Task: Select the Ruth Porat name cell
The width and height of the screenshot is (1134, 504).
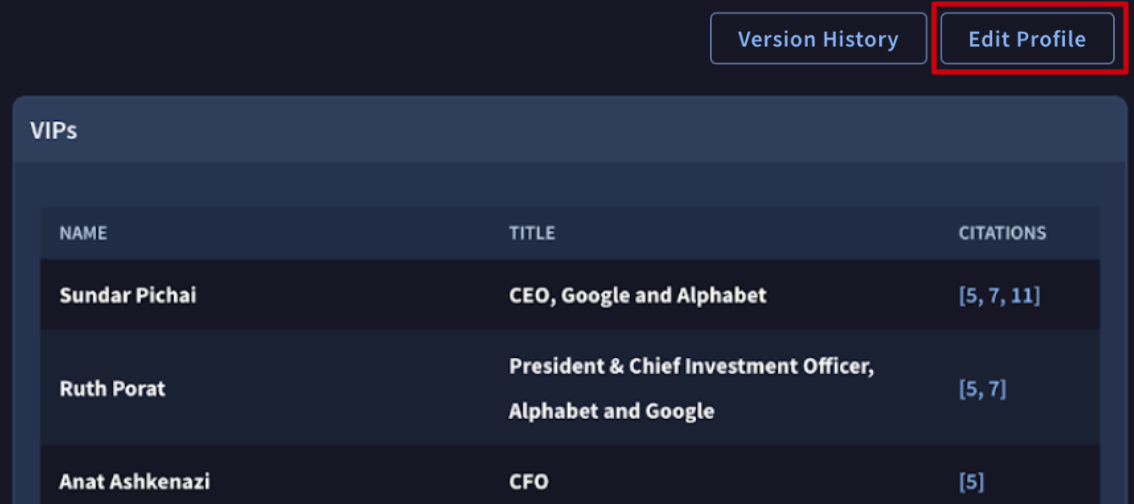Action: (x=112, y=388)
